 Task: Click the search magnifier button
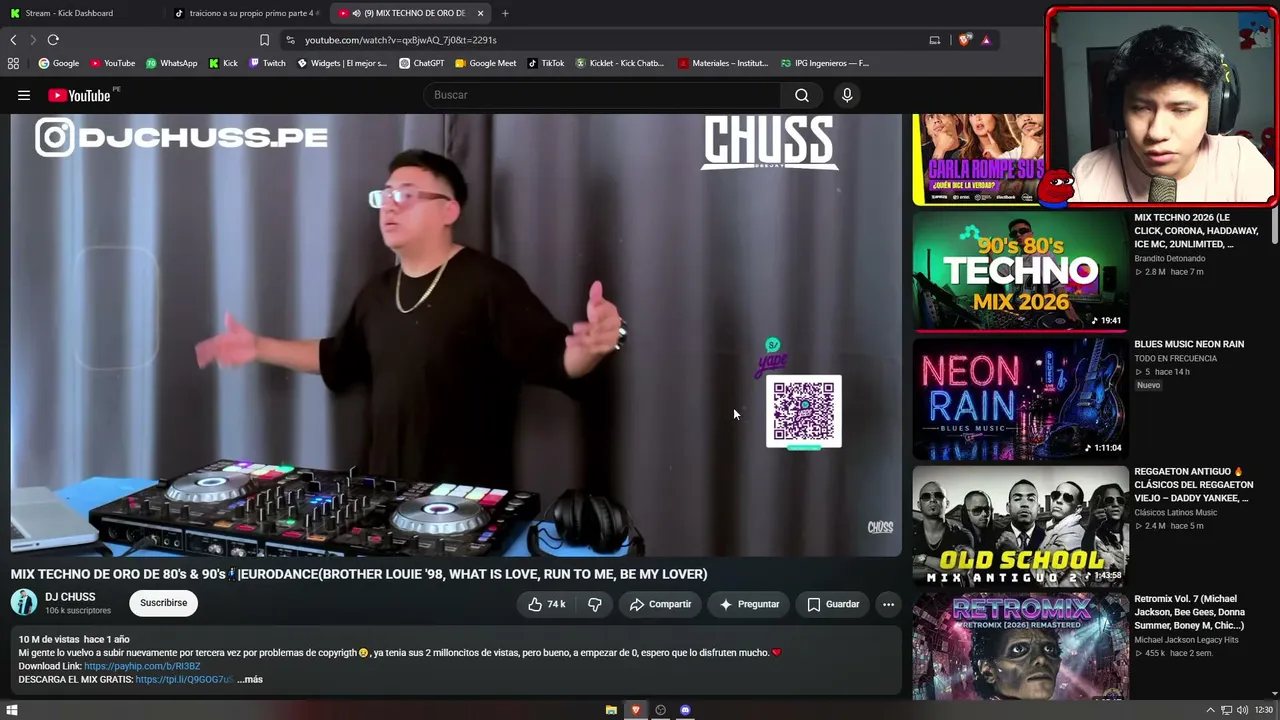pos(802,95)
